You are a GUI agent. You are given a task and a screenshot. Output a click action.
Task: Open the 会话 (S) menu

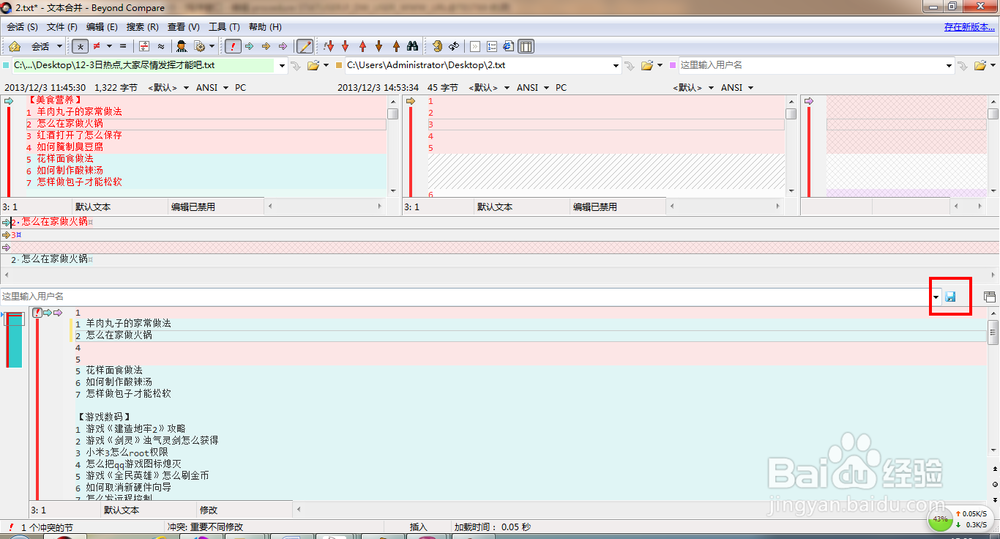22,27
